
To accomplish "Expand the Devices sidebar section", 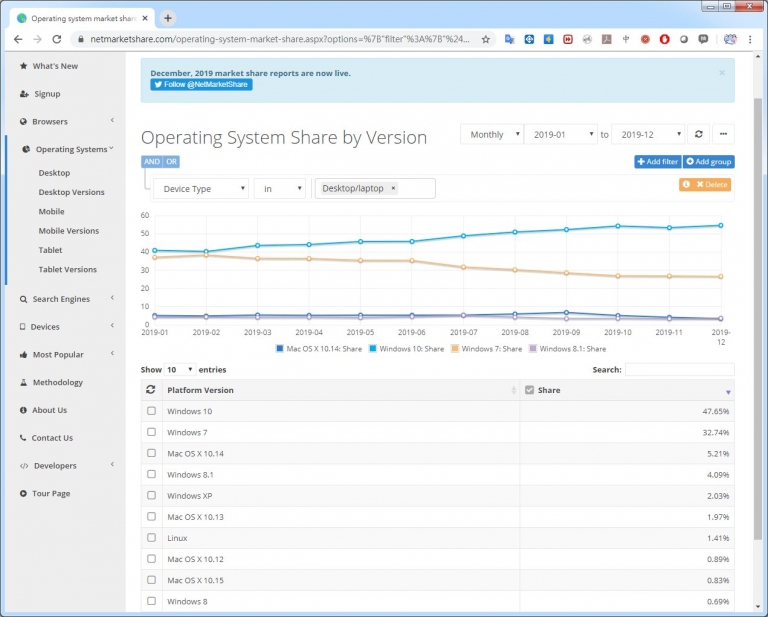I will [67, 327].
